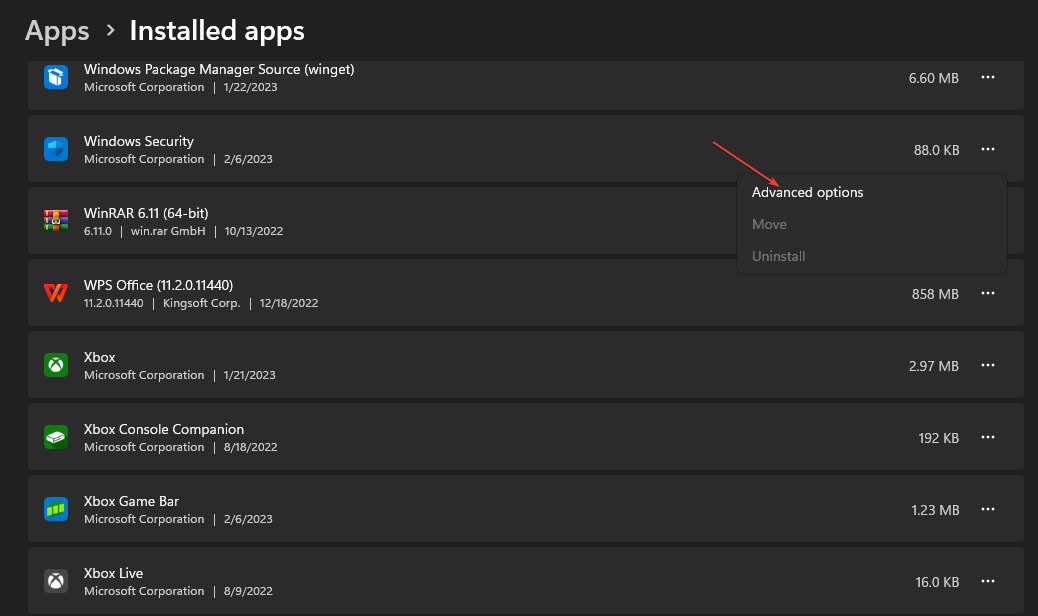
Task: Click the green Xbox app icon
Action: point(56,365)
